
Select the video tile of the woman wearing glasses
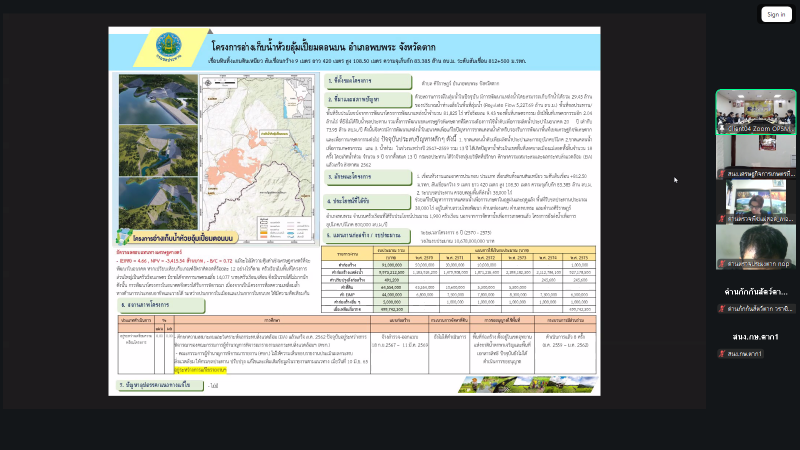[756, 202]
